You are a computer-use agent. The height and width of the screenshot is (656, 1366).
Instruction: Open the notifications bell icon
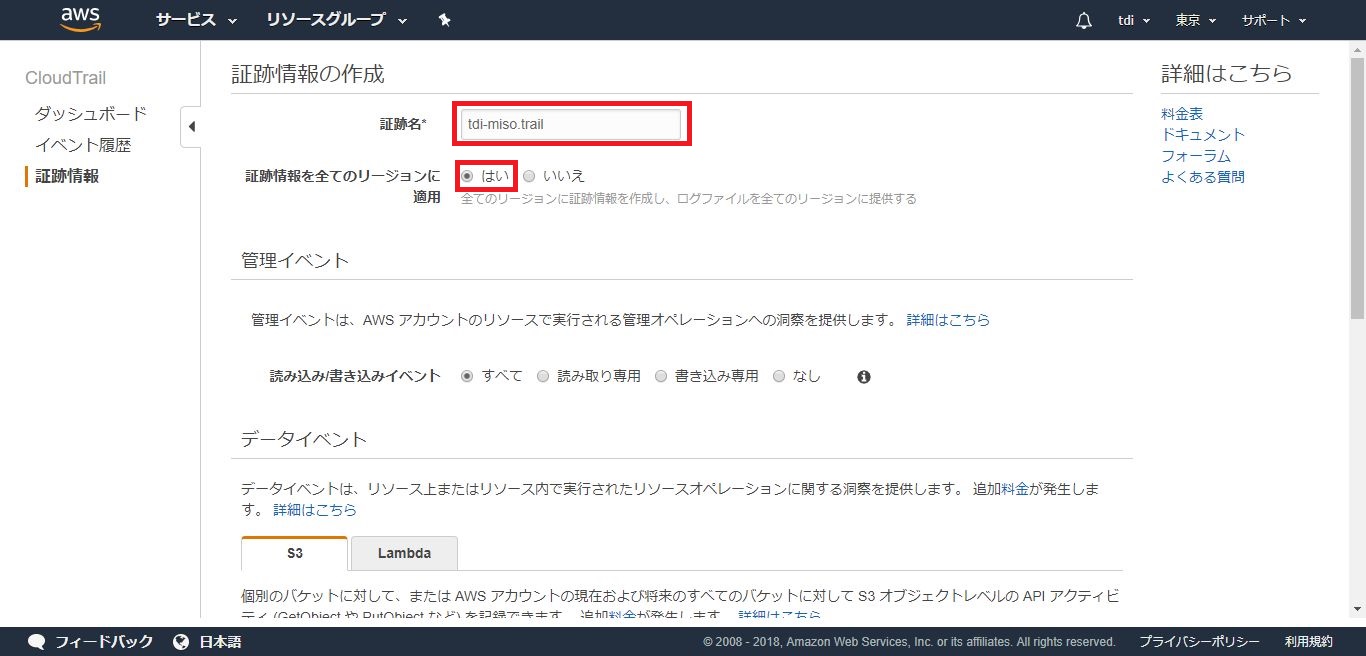point(1083,21)
